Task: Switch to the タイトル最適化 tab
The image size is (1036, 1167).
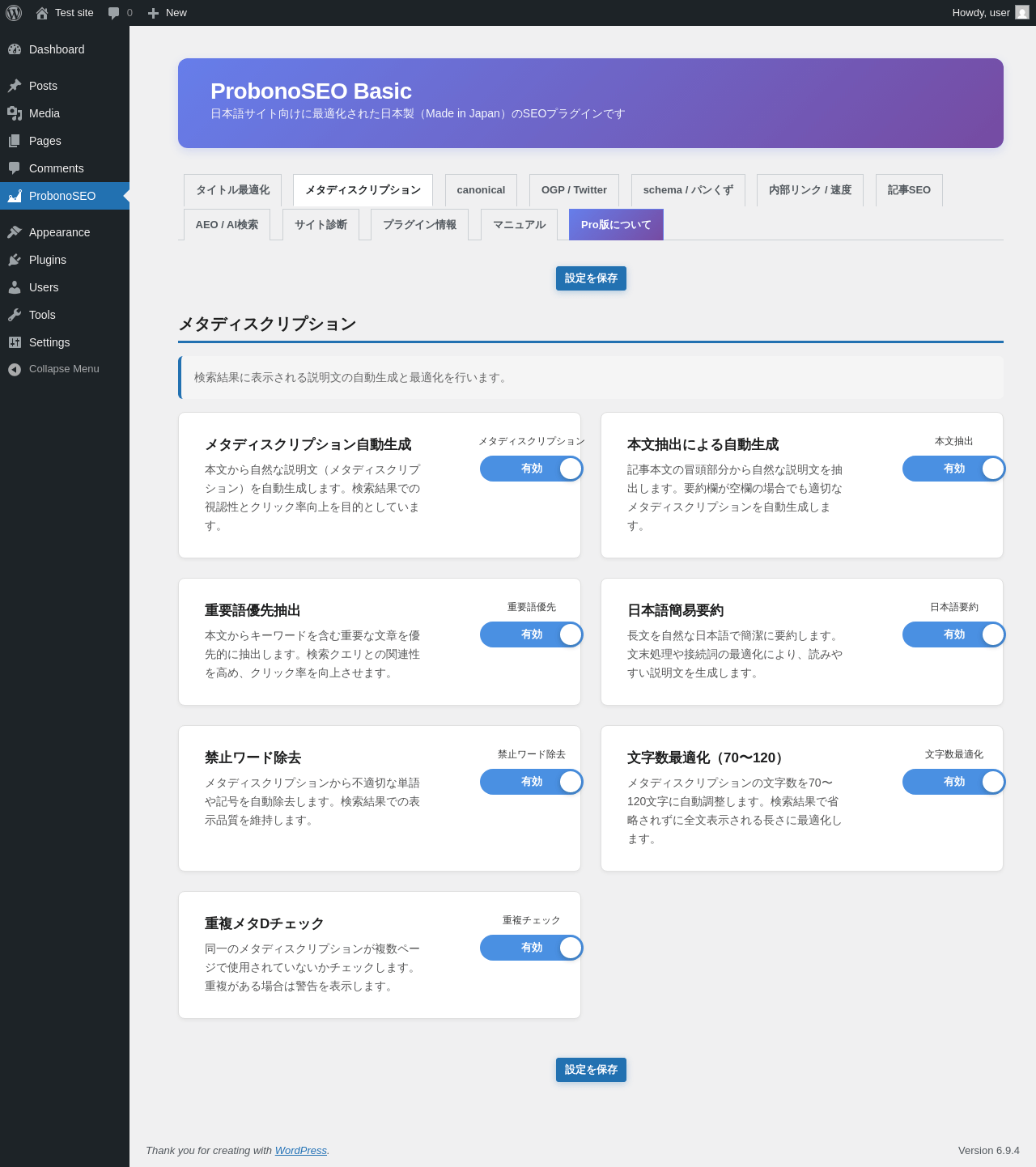Action: click(x=232, y=190)
